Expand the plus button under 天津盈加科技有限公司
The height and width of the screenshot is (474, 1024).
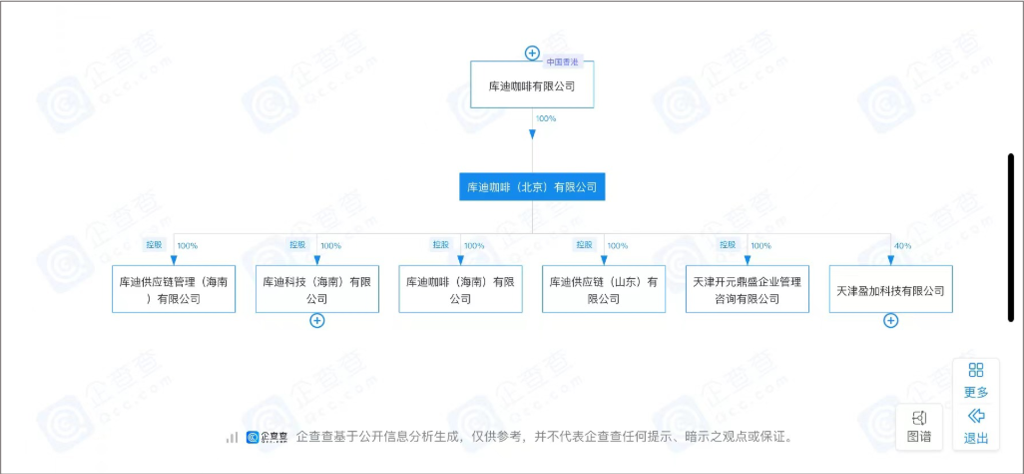coord(890,321)
